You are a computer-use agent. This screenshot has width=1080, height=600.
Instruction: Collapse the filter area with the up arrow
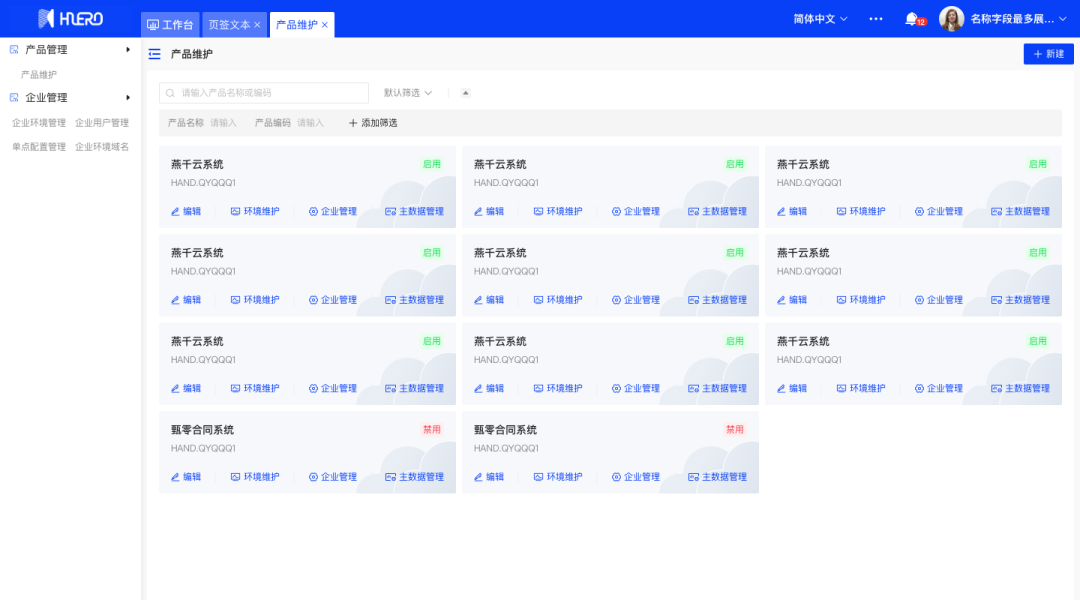465,93
